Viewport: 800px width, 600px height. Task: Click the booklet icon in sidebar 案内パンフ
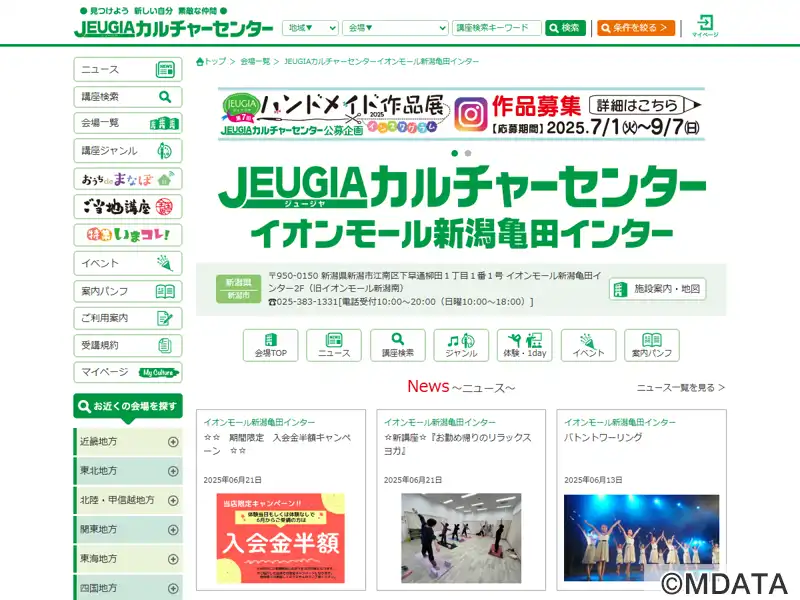[x=165, y=291]
